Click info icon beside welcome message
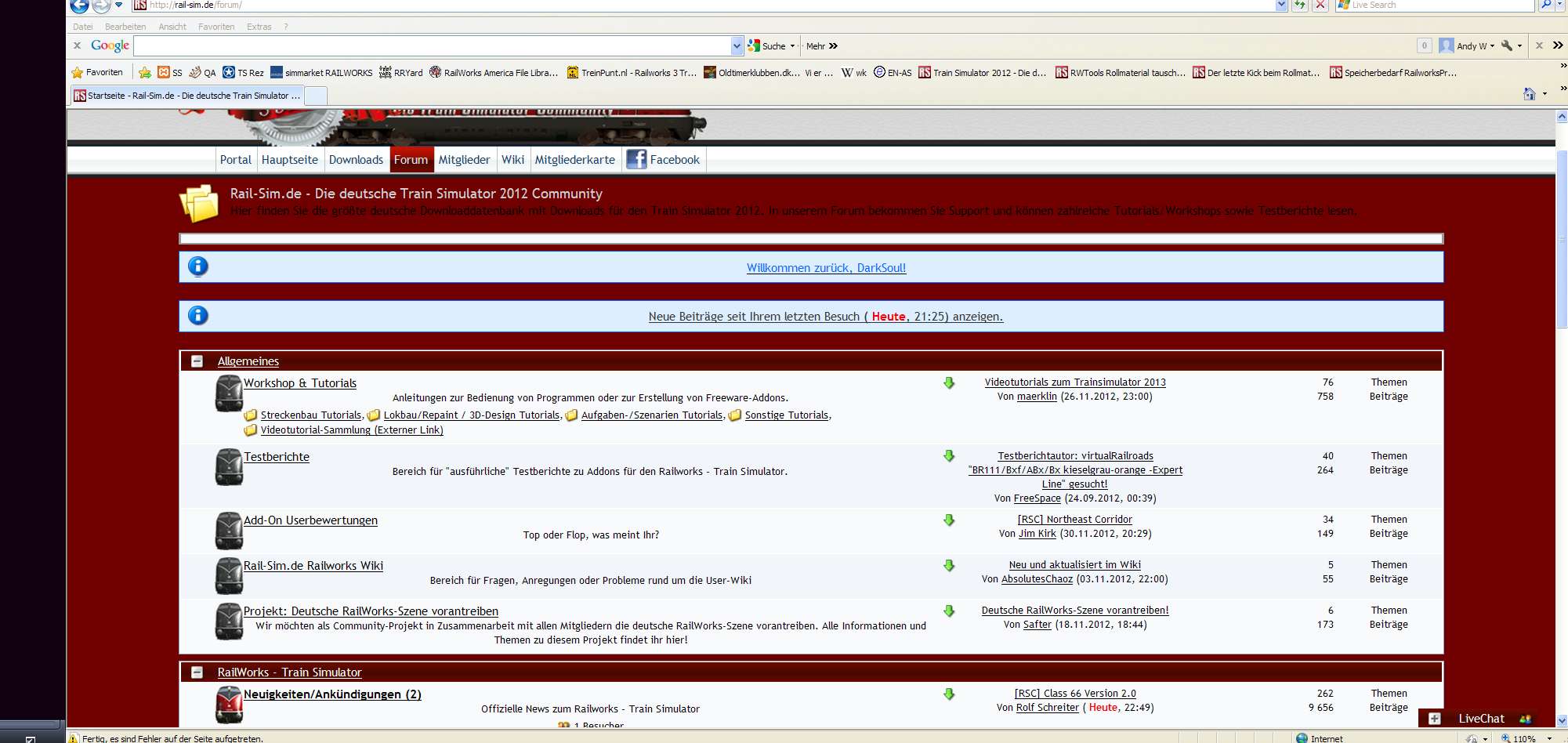The height and width of the screenshot is (743, 1568). 198,266
